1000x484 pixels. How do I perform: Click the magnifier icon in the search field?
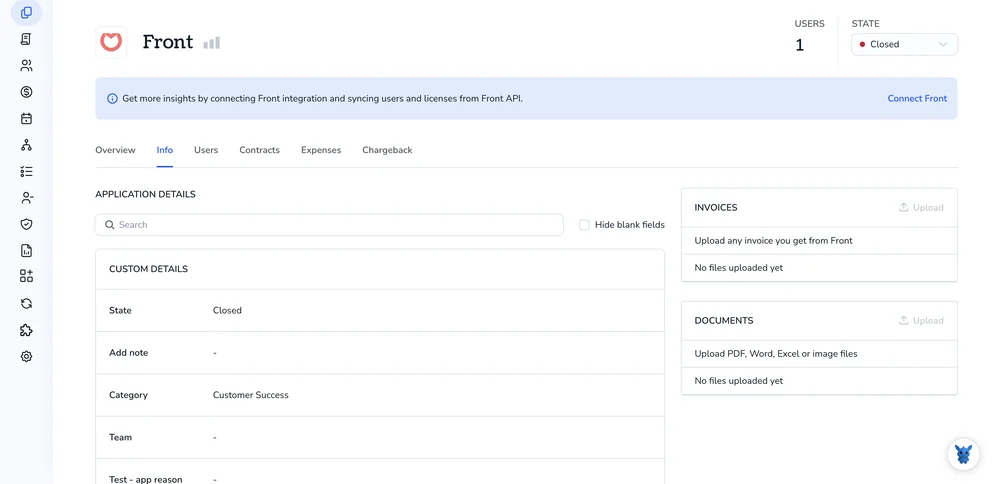point(110,225)
